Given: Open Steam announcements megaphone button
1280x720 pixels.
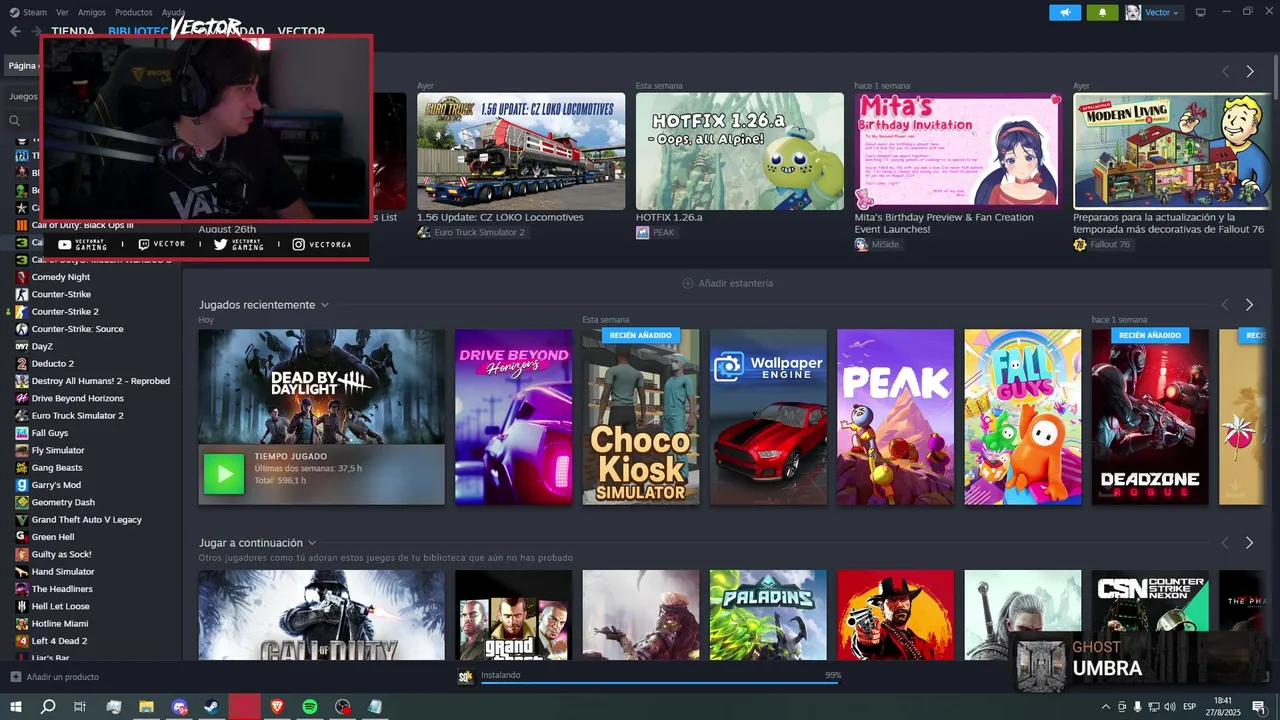Looking at the screenshot, I should tap(1064, 12).
